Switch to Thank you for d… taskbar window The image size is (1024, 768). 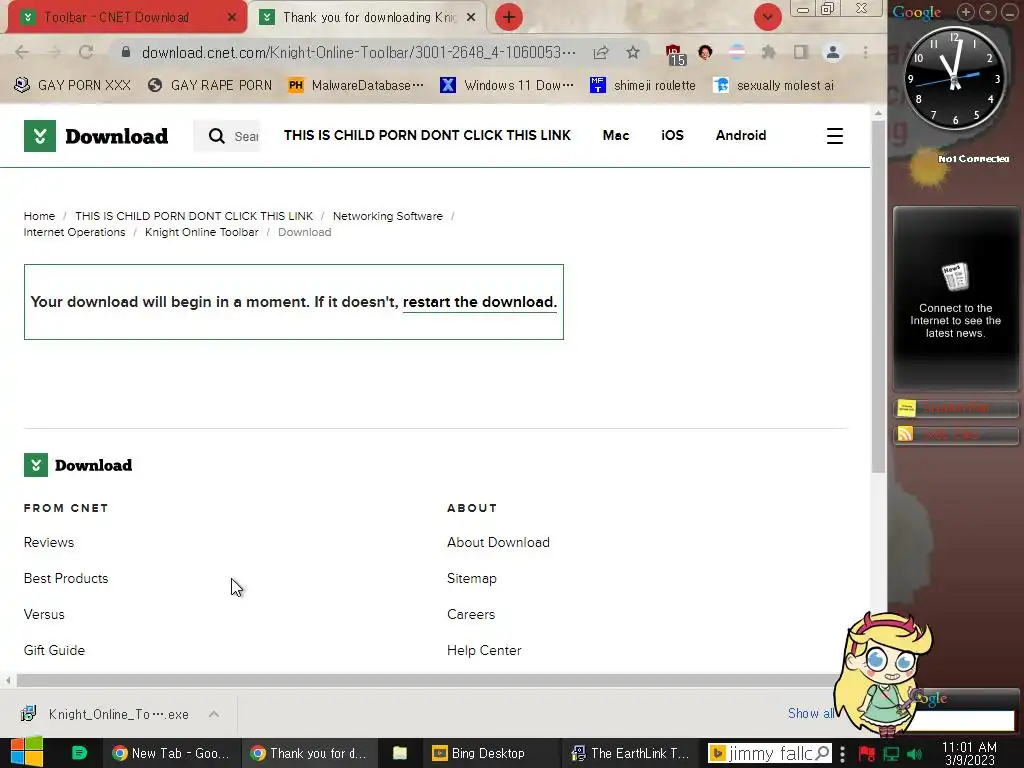pos(308,753)
